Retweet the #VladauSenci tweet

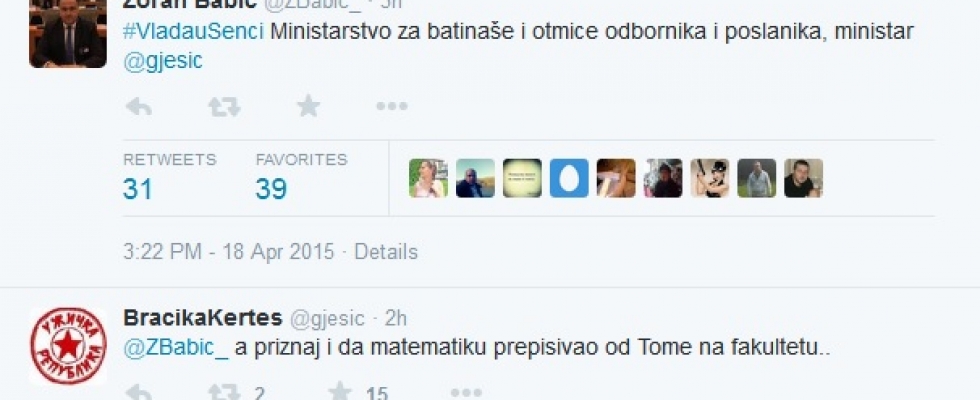point(224,106)
